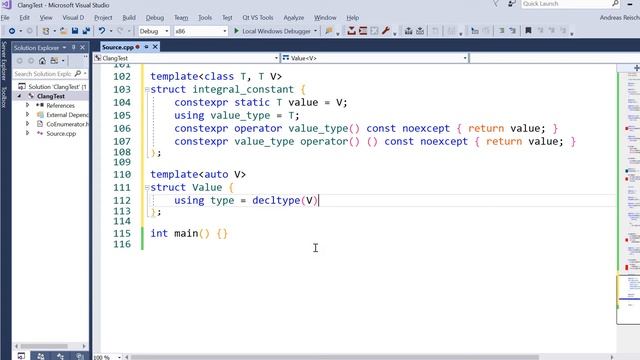
Task: Expand the External Dependencies node
Action: pyautogui.click(x=27, y=115)
